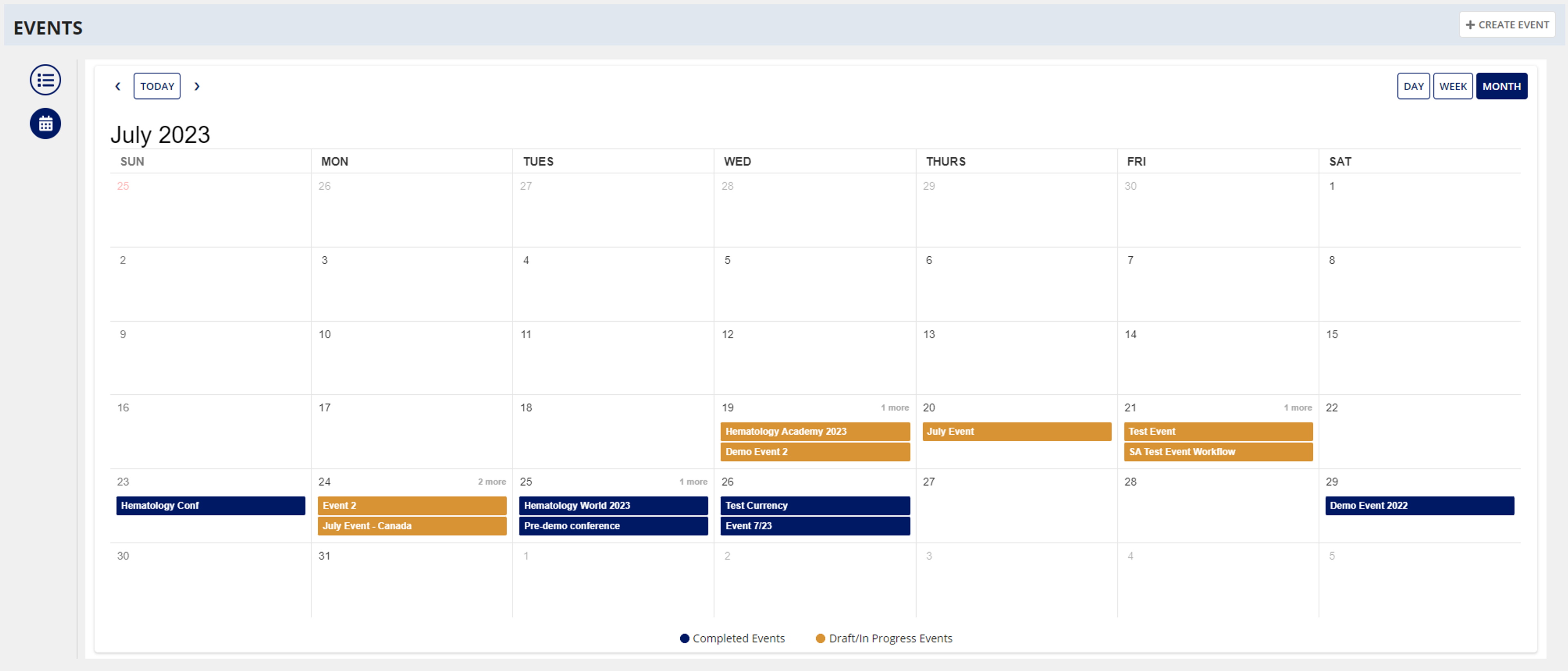Click the THURS column header

pyautogui.click(x=945, y=161)
